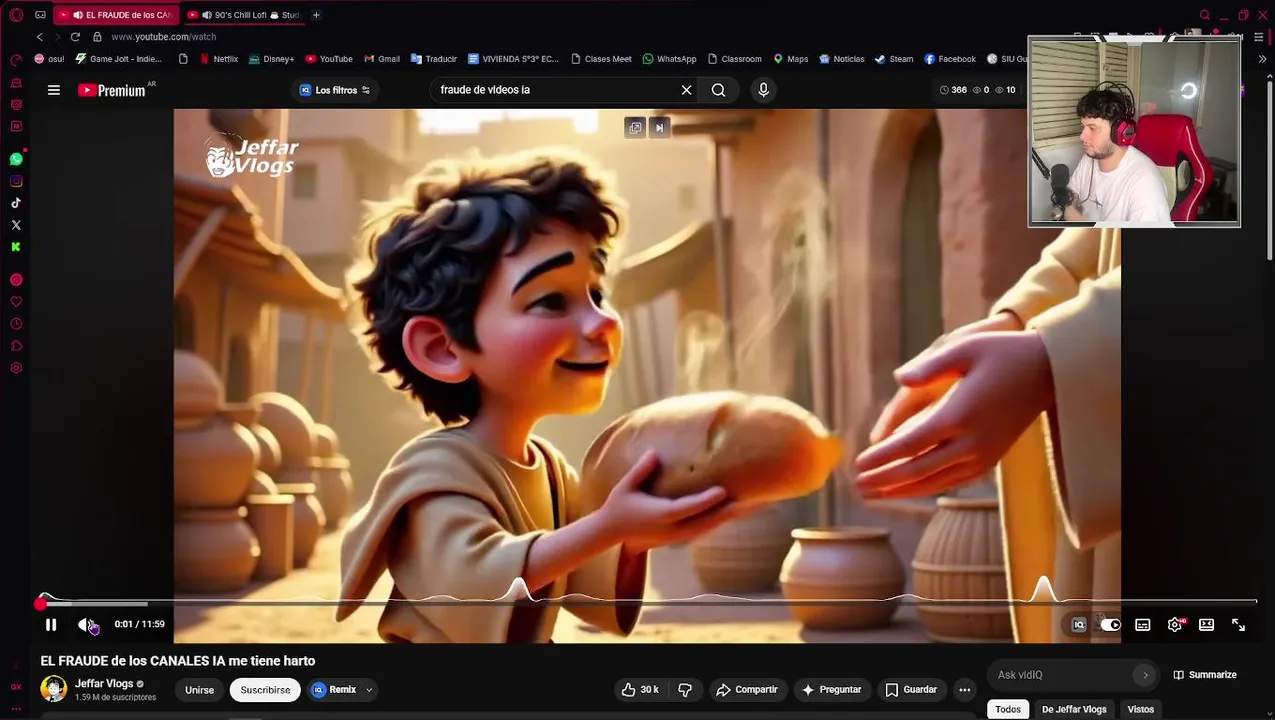Click Summarize button
Viewport: 1275px width, 720px height.
1205,675
